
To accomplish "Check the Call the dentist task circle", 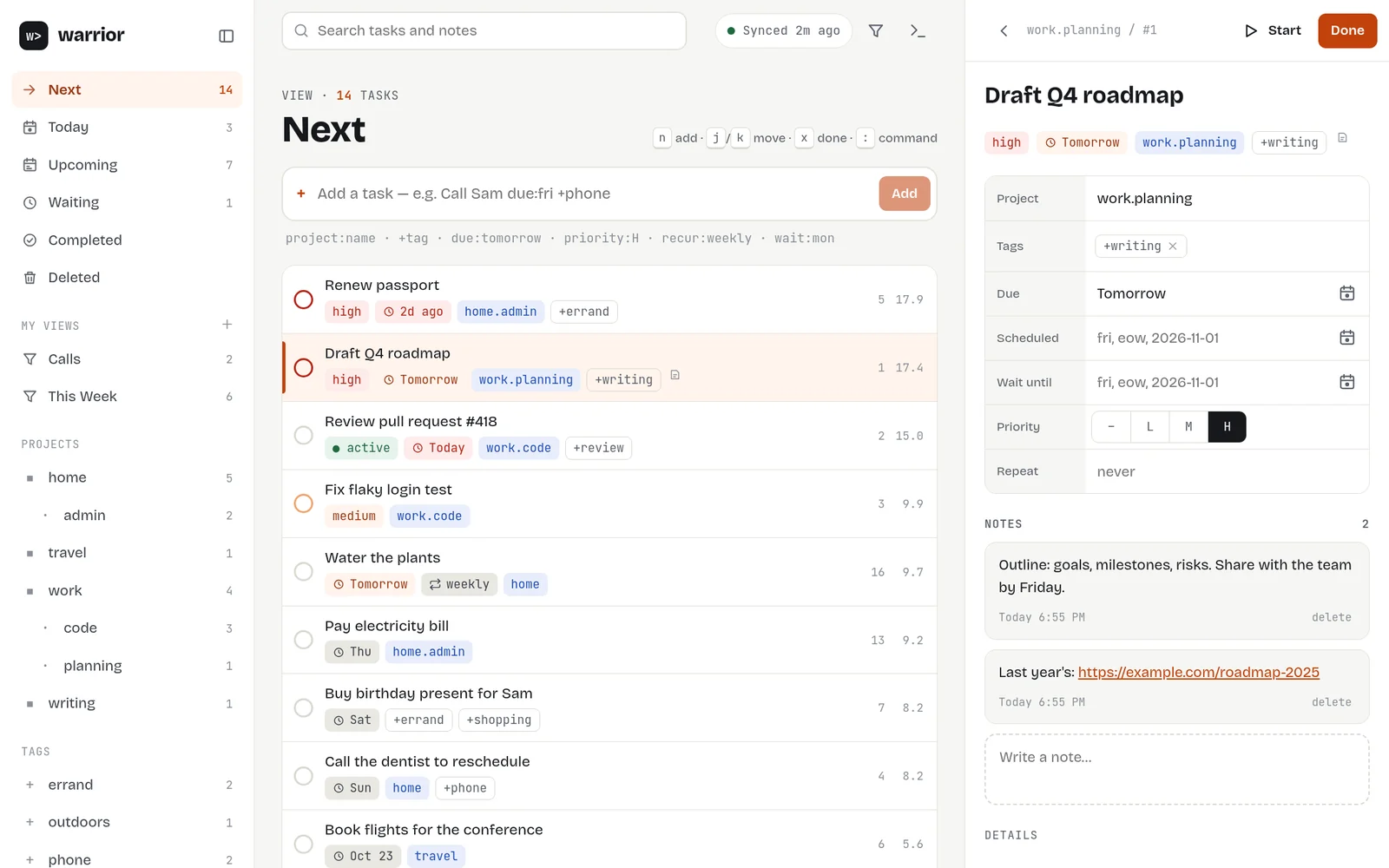I will pos(303,776).
